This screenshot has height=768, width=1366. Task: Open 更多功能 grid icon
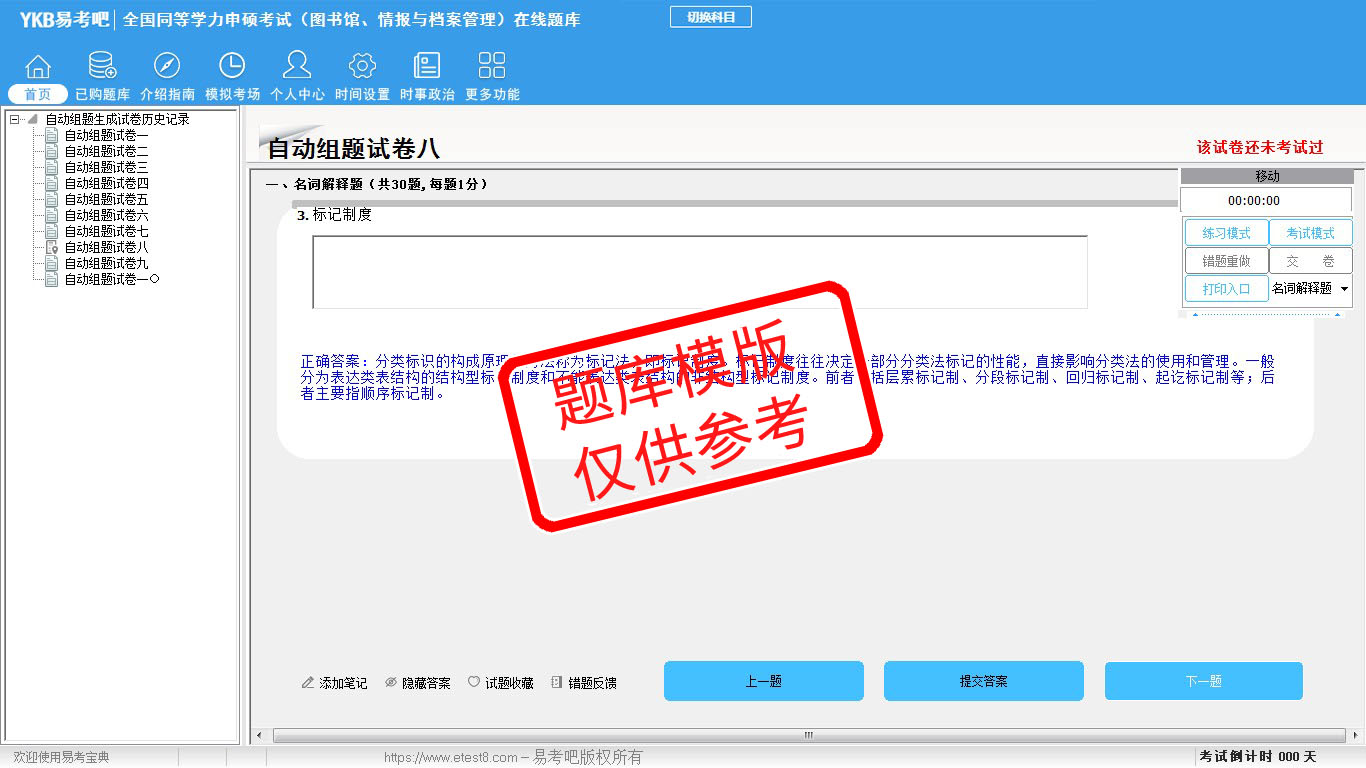492,67
